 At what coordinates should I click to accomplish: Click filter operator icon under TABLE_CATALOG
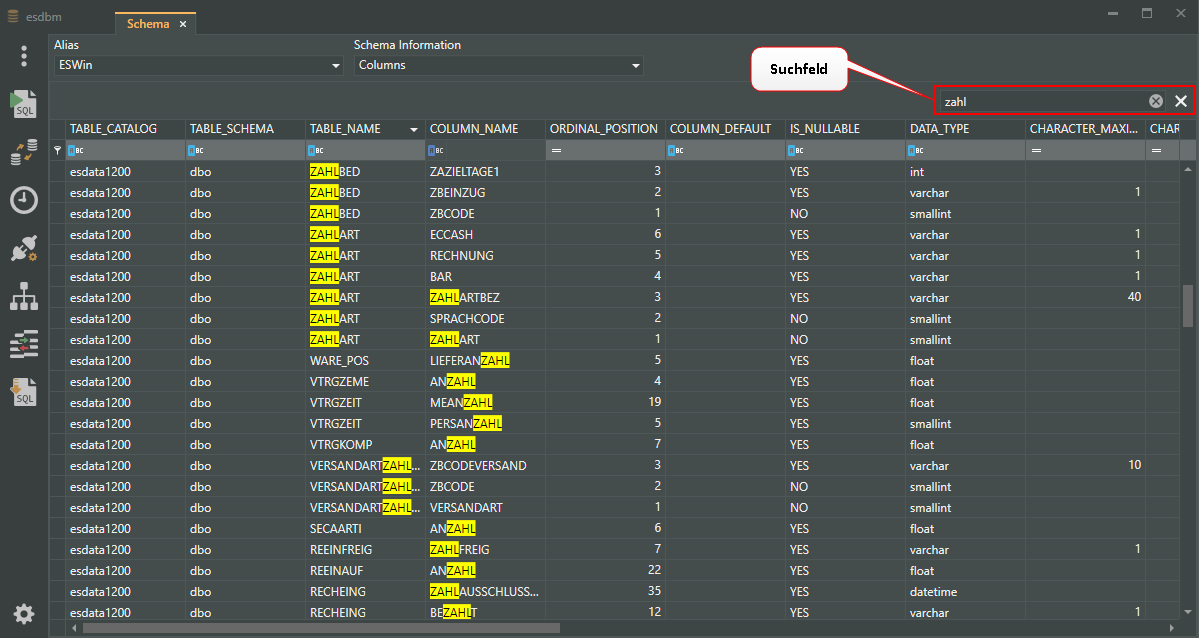click(76, 151)
